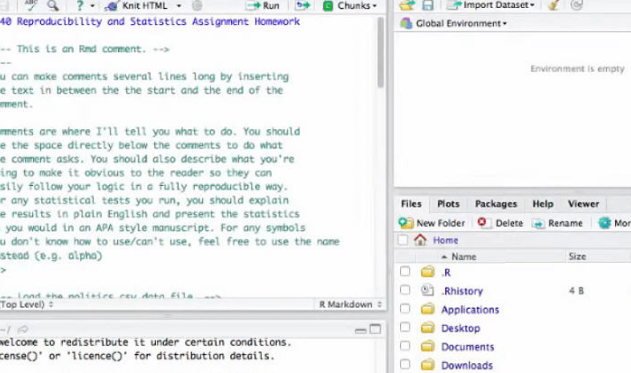631x373 pixels.
Task: Open the Import Dataset dropdown
Action: [x=491, y=5]
